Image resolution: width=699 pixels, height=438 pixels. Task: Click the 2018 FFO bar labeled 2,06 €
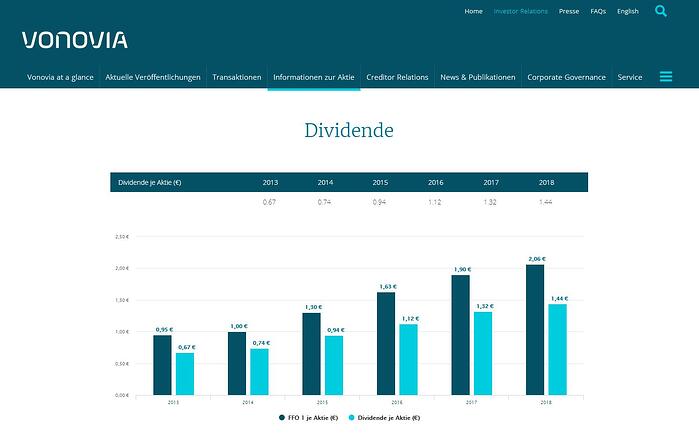coord(535,330)
